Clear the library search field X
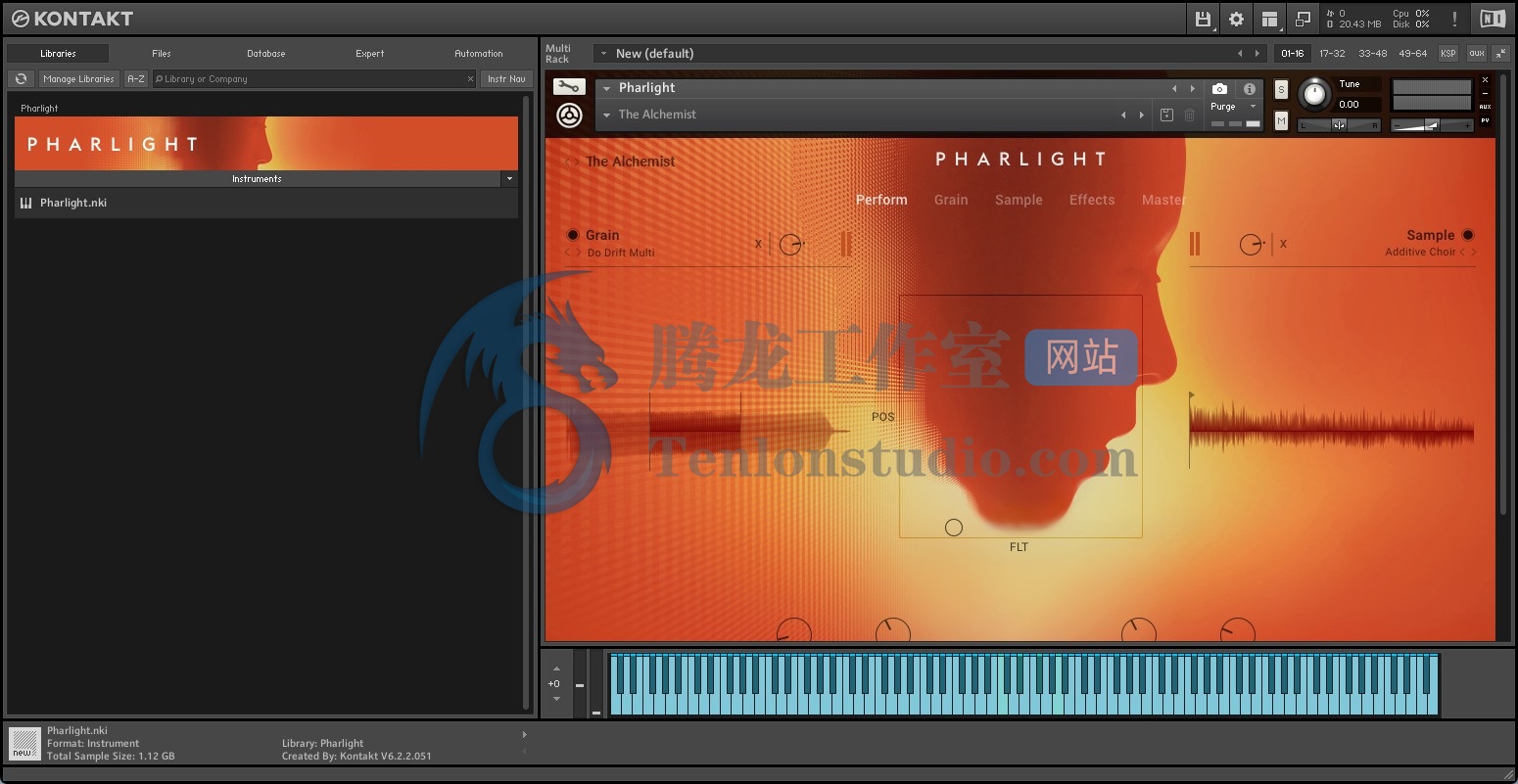This screenshot has width=1518, height=784. pos(470,79)
